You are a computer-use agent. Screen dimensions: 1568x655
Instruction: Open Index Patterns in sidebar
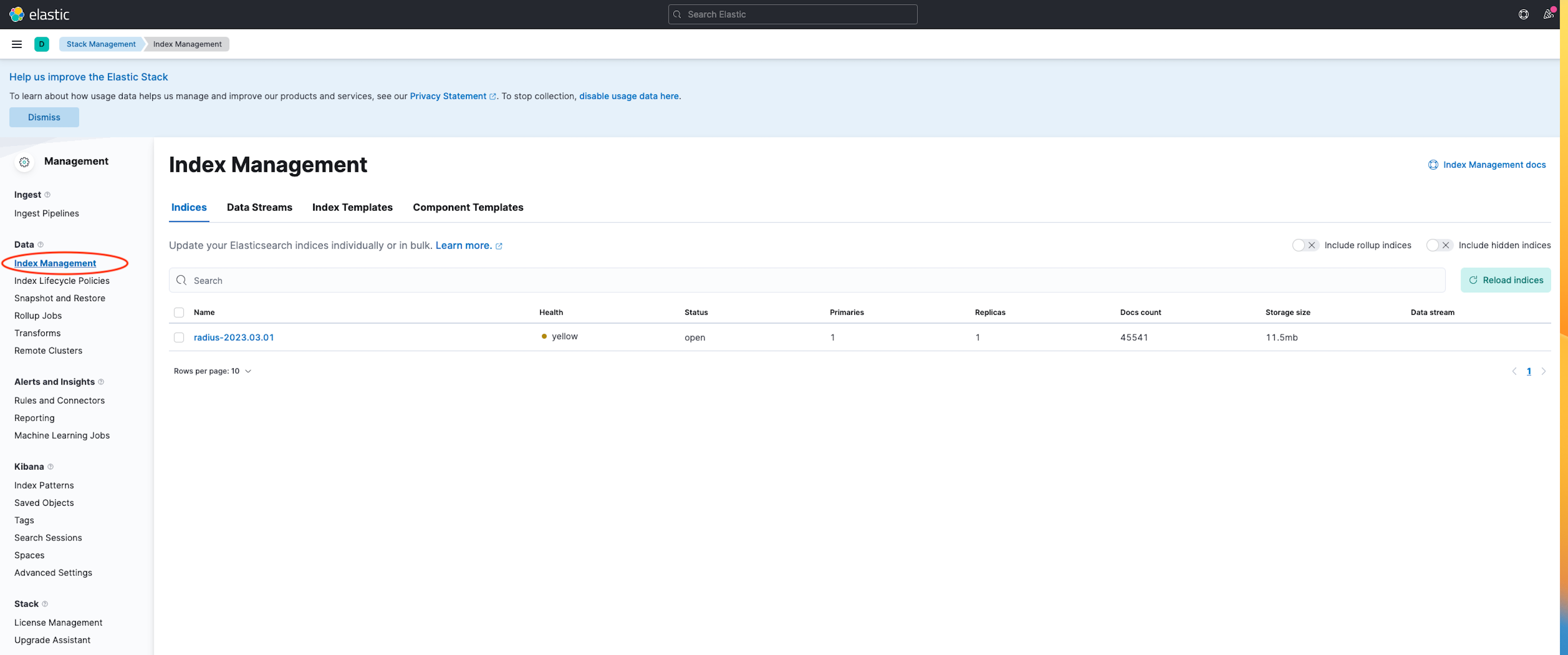(44, 486)
